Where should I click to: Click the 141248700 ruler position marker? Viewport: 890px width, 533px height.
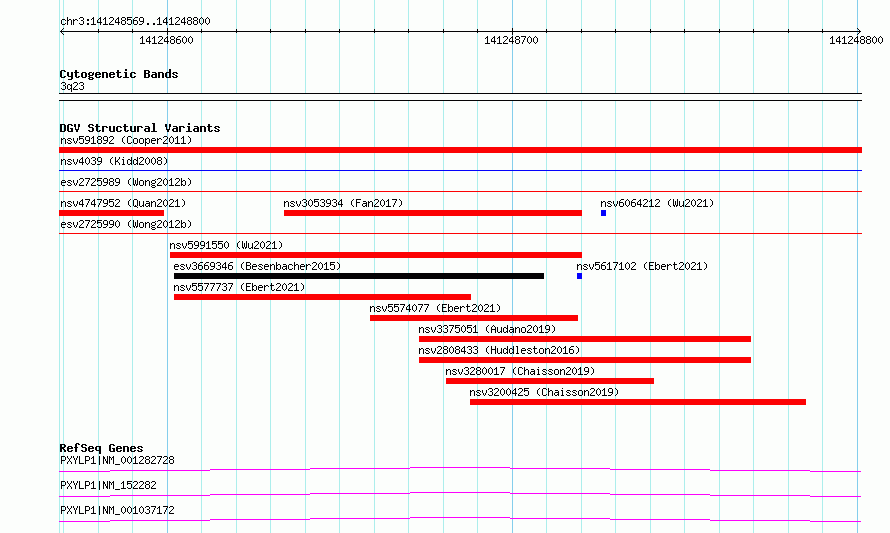point(511,40)
